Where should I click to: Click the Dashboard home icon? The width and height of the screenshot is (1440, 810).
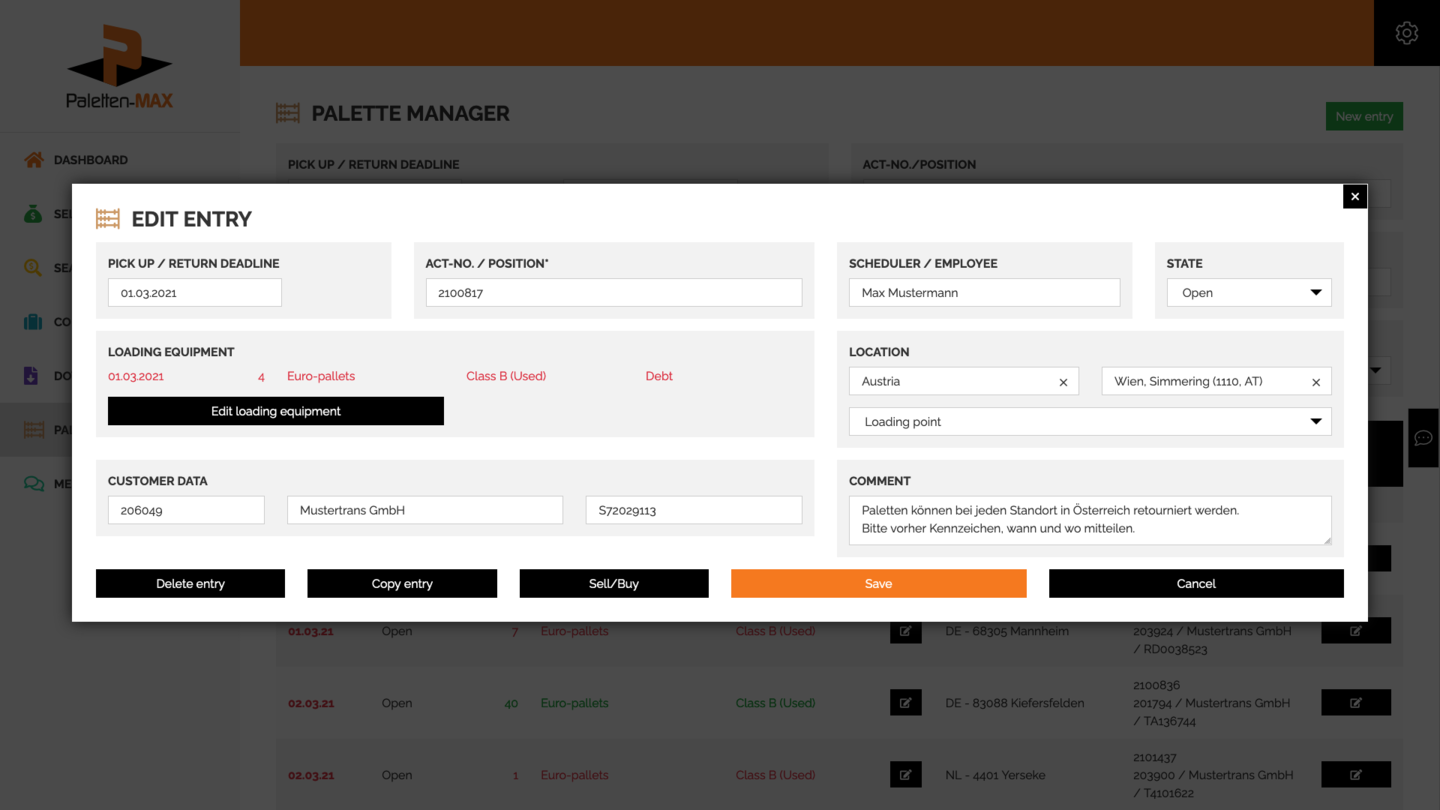click(34, 160)
